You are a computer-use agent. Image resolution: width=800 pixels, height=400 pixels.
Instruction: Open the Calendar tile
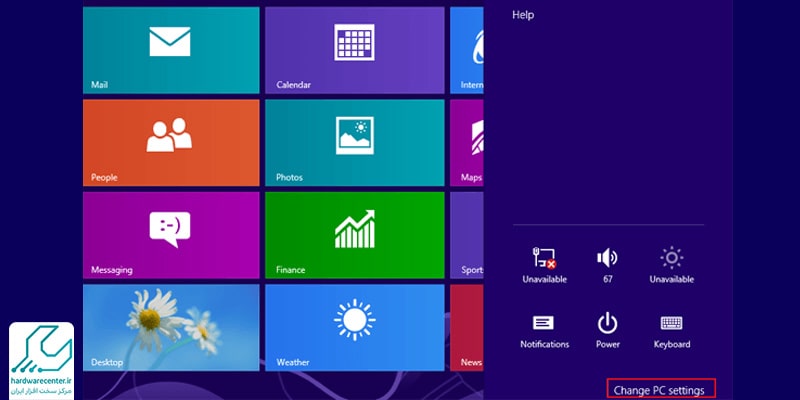coord(355,50)
